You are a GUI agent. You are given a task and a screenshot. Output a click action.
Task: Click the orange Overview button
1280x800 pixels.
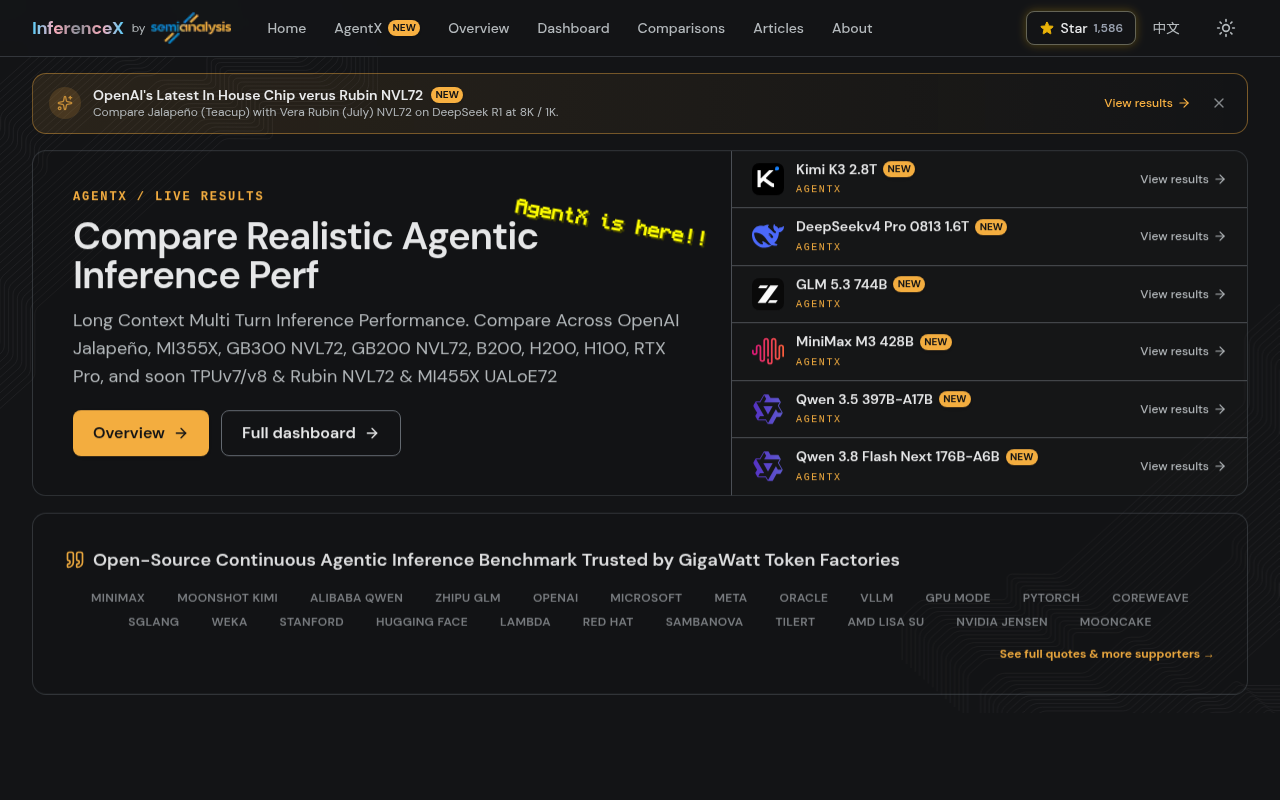(141, 433)
